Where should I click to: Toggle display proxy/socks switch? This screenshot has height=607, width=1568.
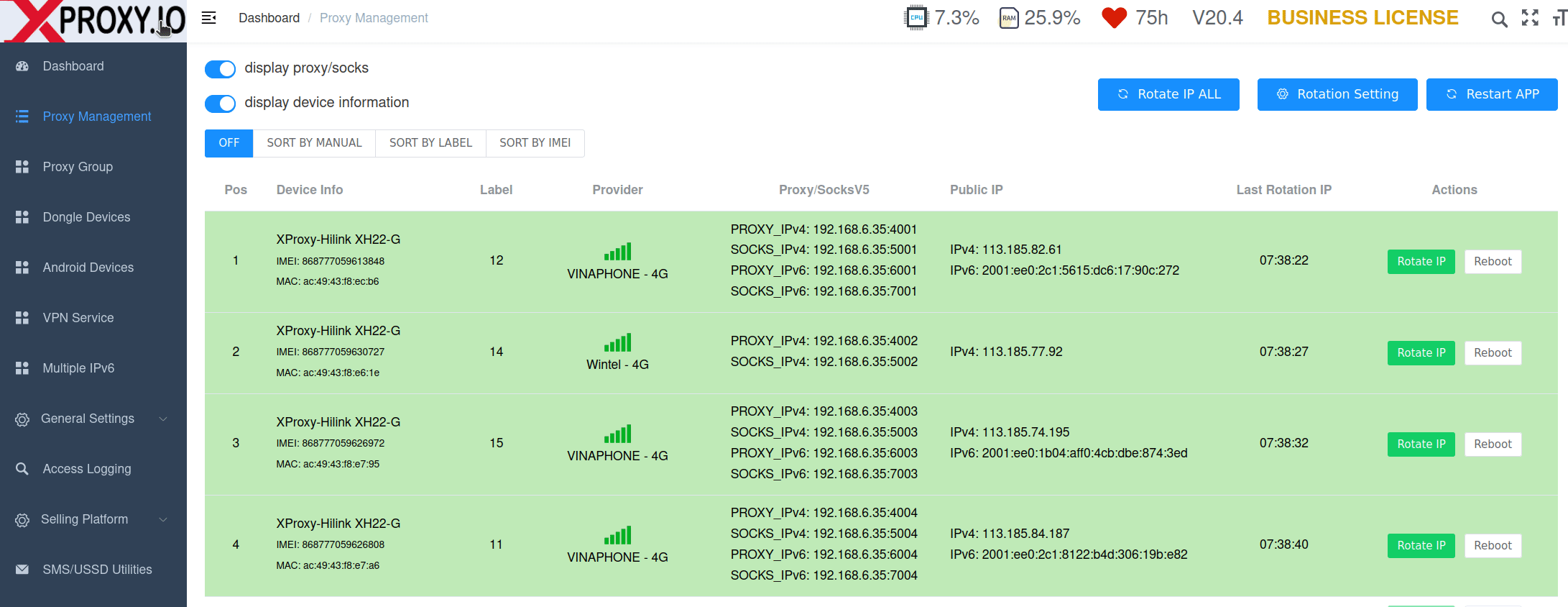(x=220, y=68)
